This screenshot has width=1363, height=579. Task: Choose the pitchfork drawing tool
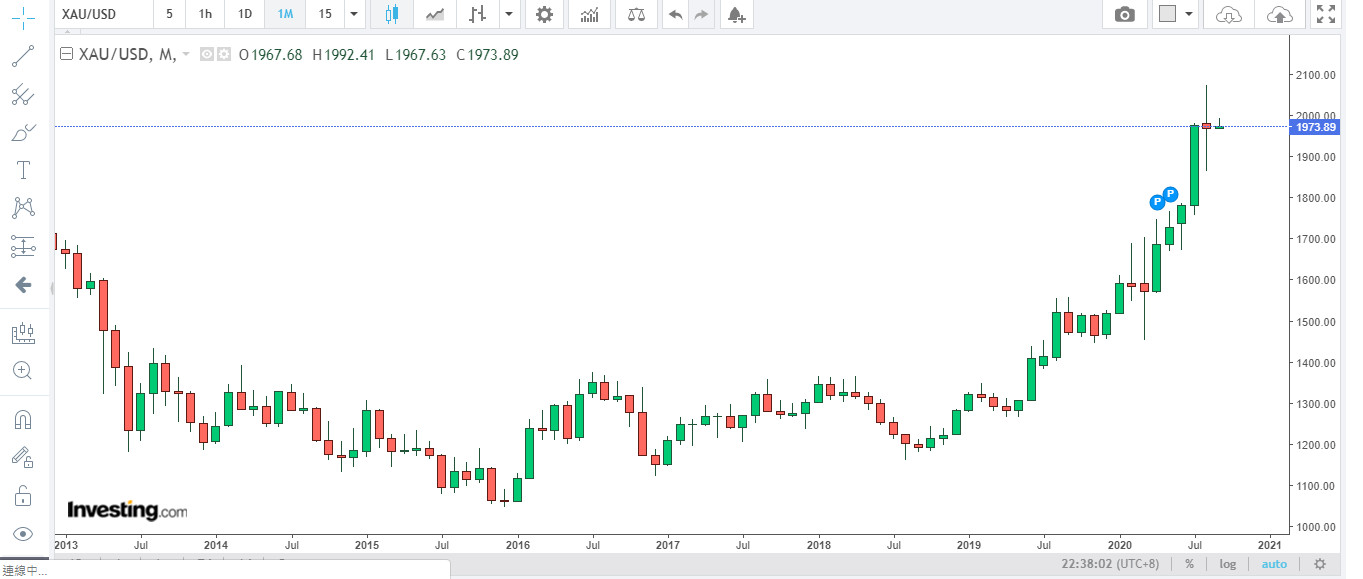click(23, 95)
